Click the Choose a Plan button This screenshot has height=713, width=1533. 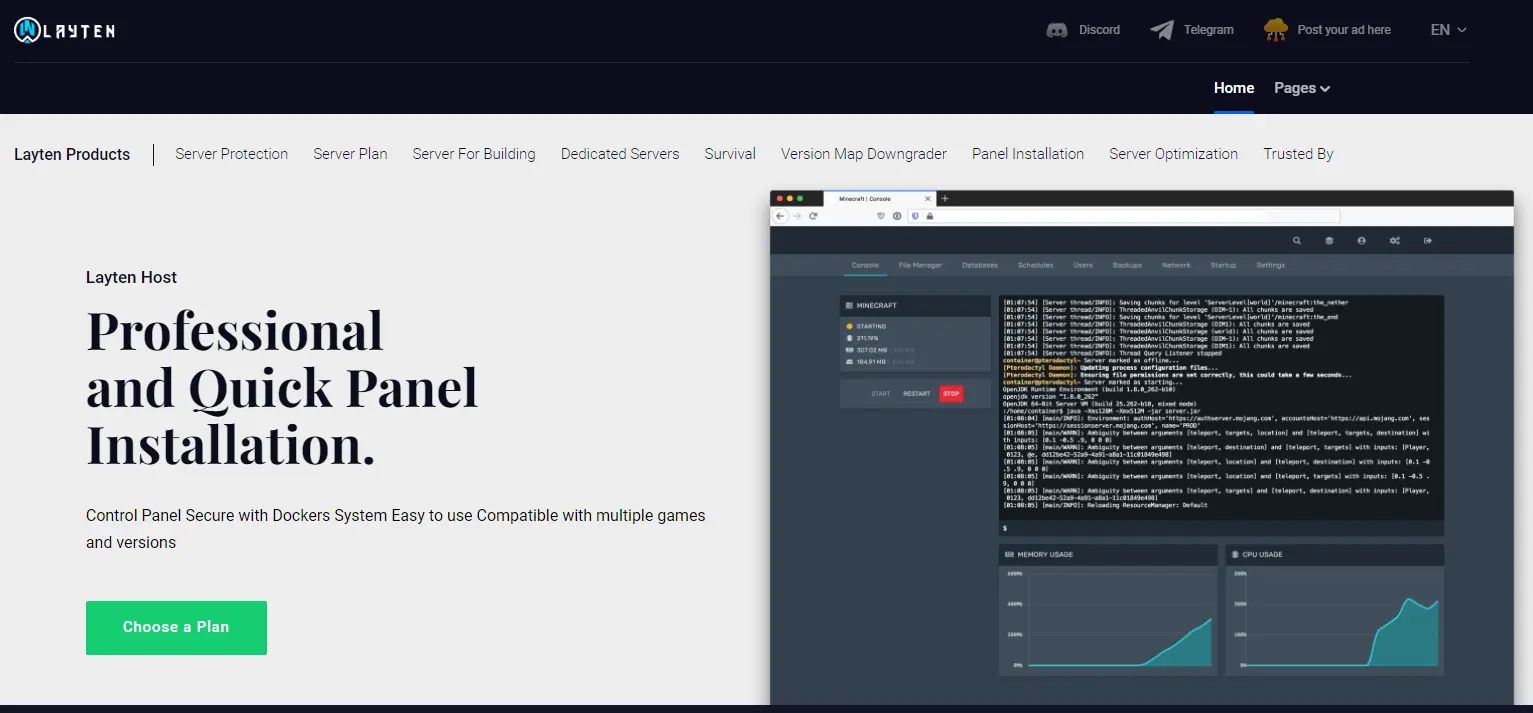pyautogui.click(x=176, y=628)
